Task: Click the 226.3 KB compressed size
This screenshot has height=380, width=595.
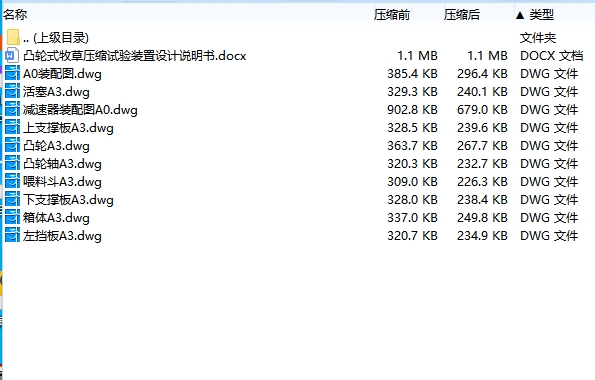Action: tap(482, 182)
